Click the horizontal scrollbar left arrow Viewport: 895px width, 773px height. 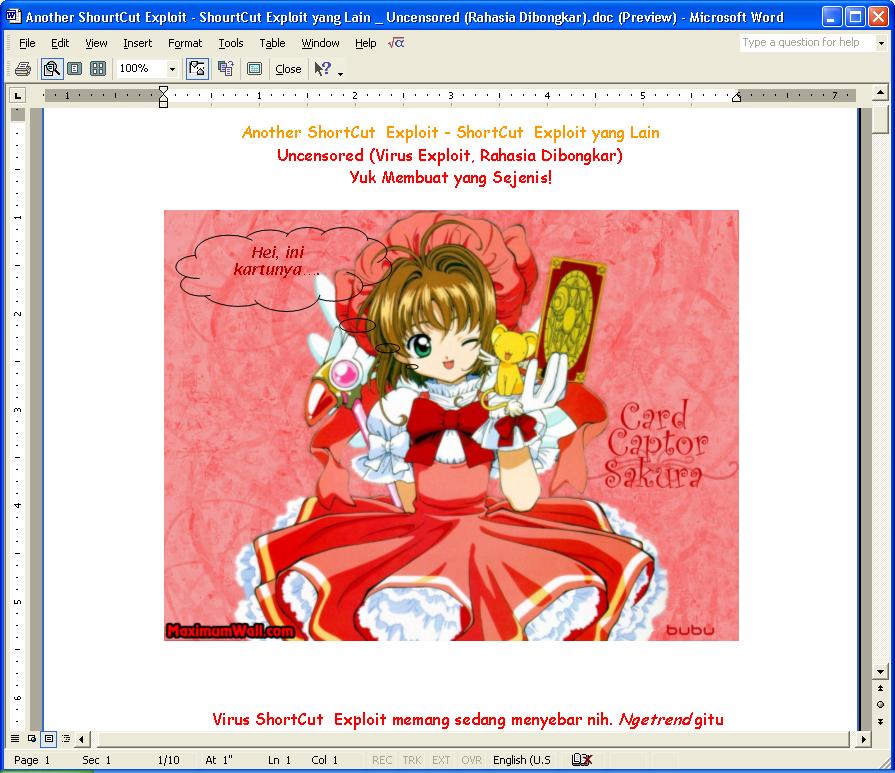point(82,739)
